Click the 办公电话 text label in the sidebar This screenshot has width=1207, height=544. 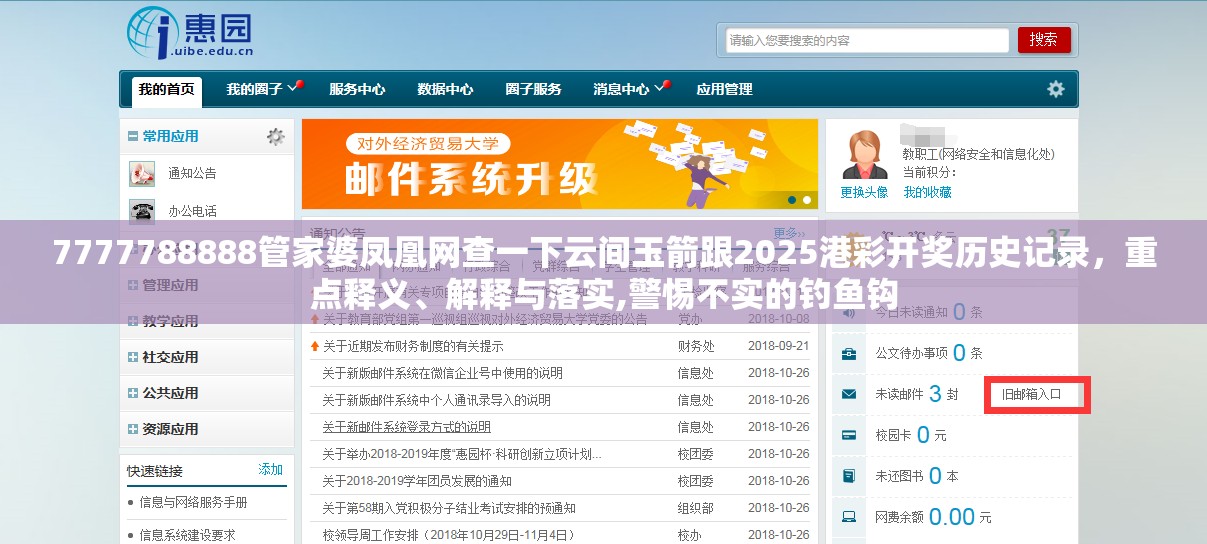[x=192, y=211]
